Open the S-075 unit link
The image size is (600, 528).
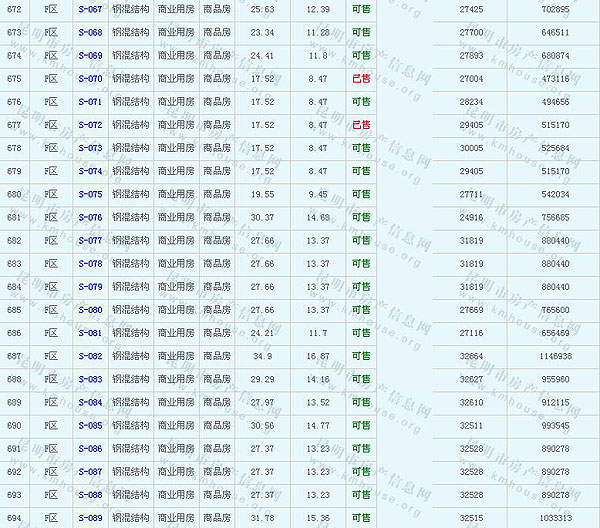tap(90, 194)
